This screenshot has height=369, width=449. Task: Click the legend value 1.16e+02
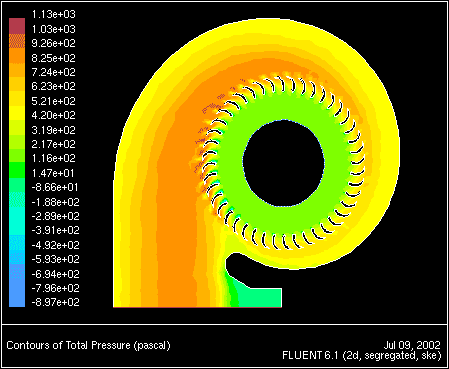pyautogui.click(x=53, y=158)
